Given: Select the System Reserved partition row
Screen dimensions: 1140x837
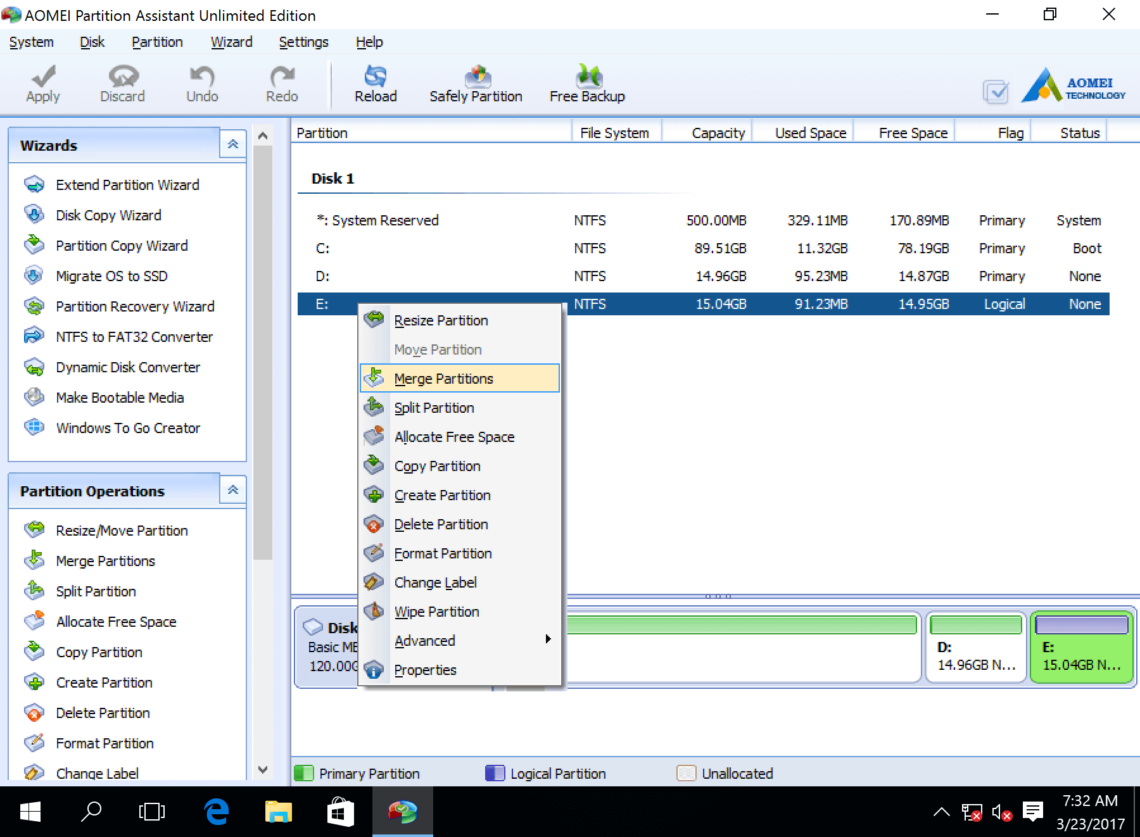Looking at the screenshot, I should [703, 220].
